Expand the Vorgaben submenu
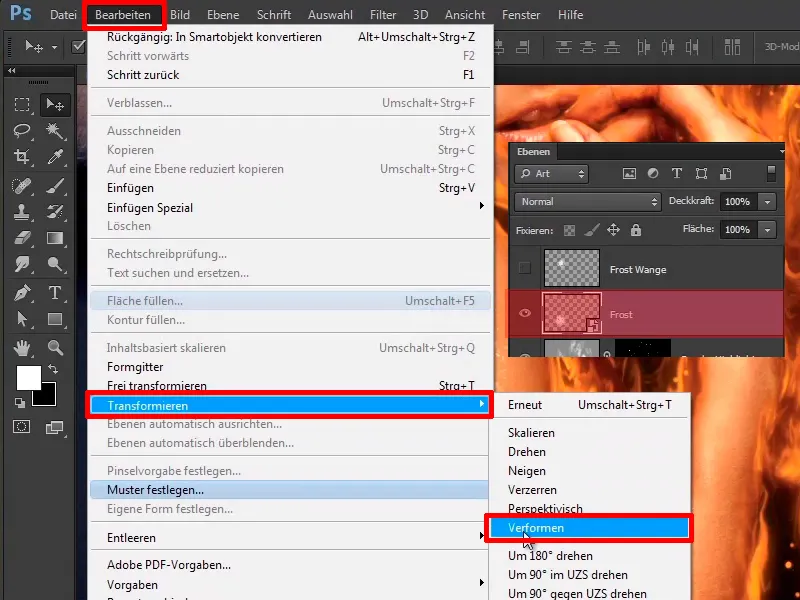This screenshot has height=600, width=800. pos(290,585)
